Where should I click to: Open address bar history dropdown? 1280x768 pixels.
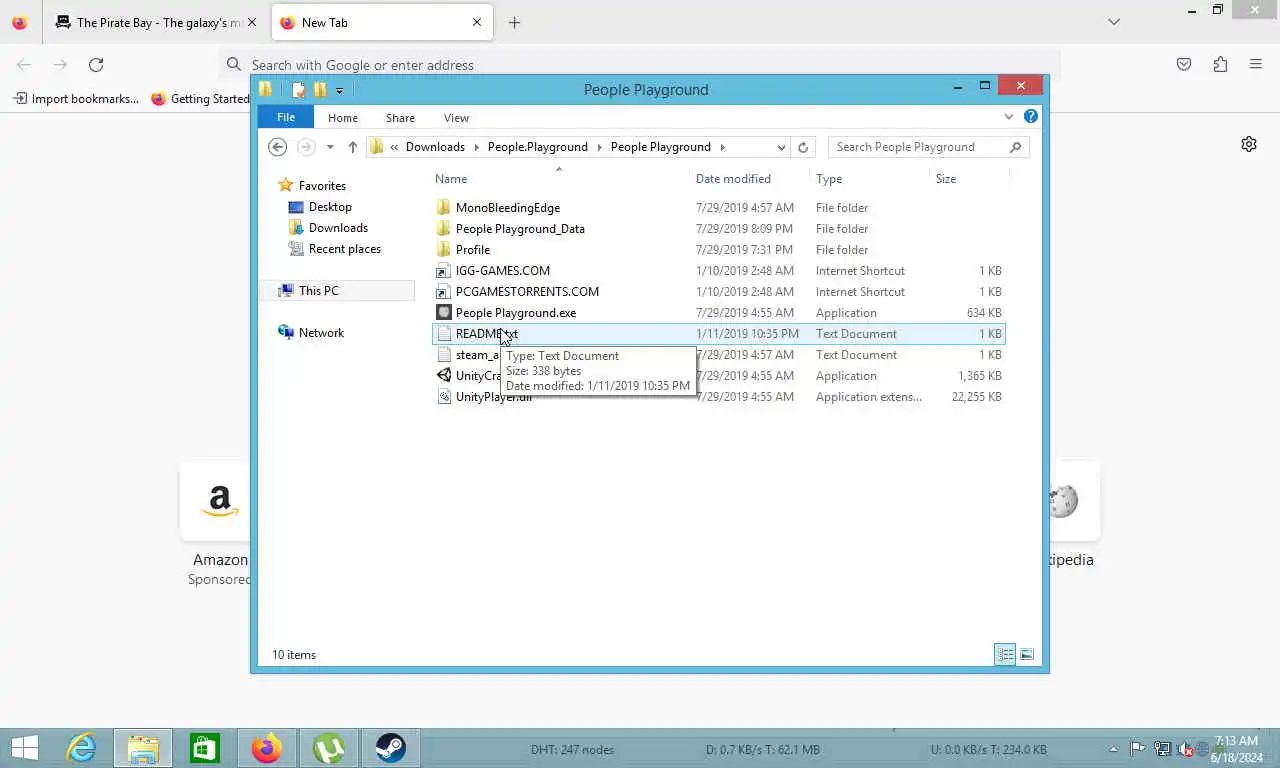[x=781, y=147]
